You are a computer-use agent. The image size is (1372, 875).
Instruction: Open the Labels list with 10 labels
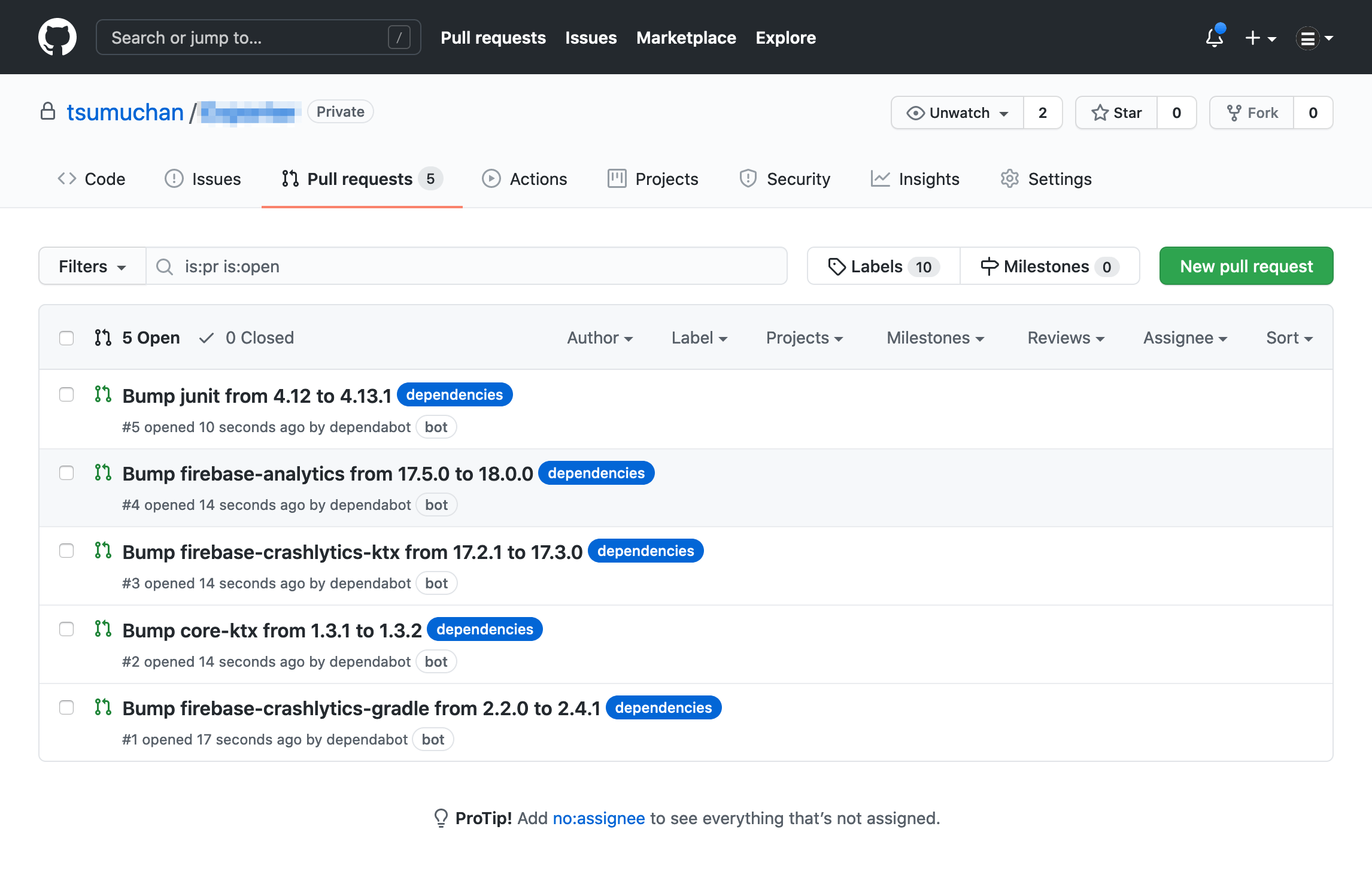(x=884, y=266)
